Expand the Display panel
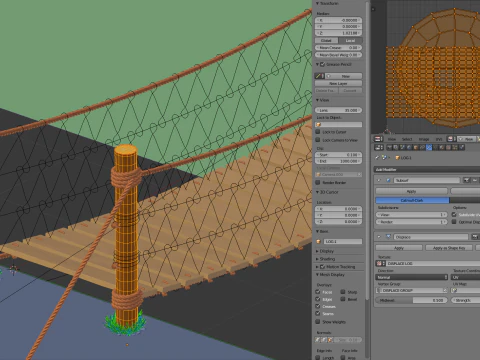Screen dimensions: 480x360 point(317,251)
